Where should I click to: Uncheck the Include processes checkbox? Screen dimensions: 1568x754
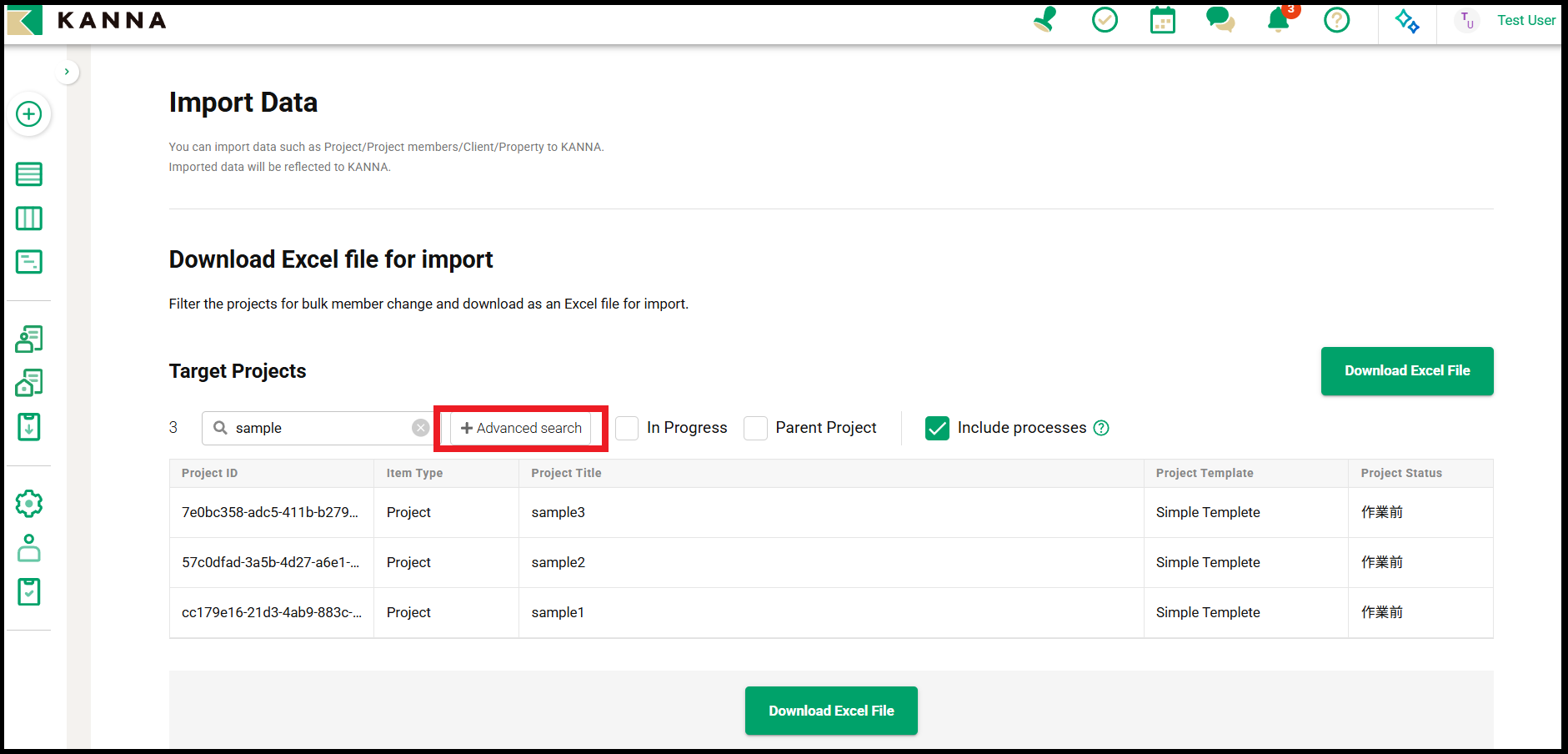coord(937,428)
